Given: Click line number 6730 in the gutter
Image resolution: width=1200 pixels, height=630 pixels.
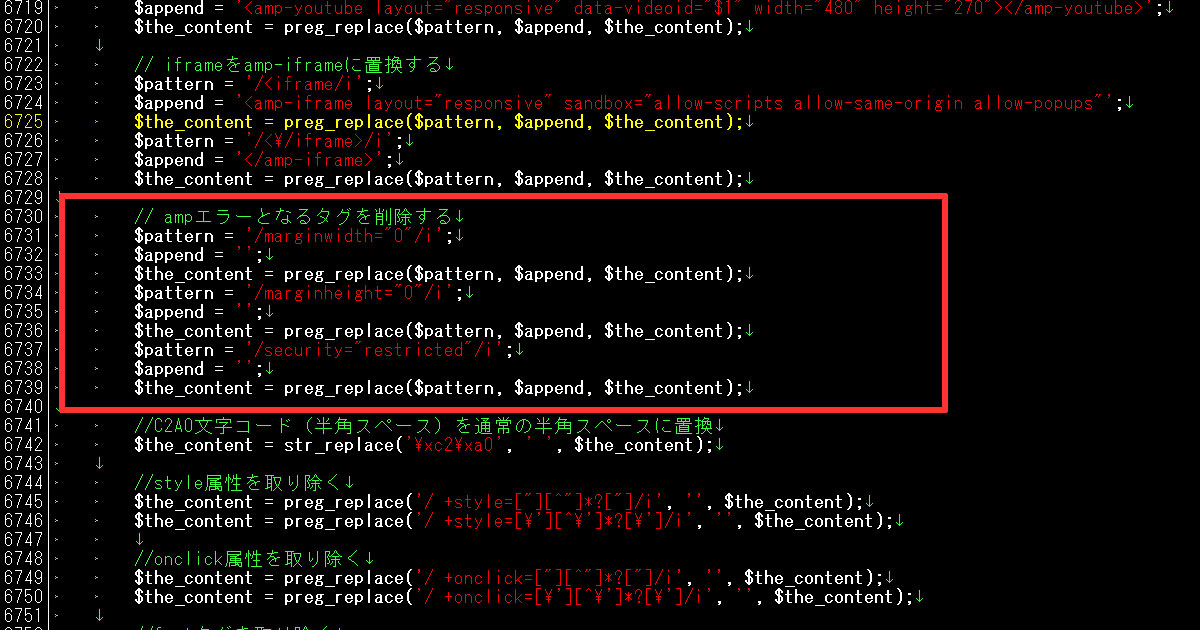Looking at the screenshot, I should tap(23, 217).
